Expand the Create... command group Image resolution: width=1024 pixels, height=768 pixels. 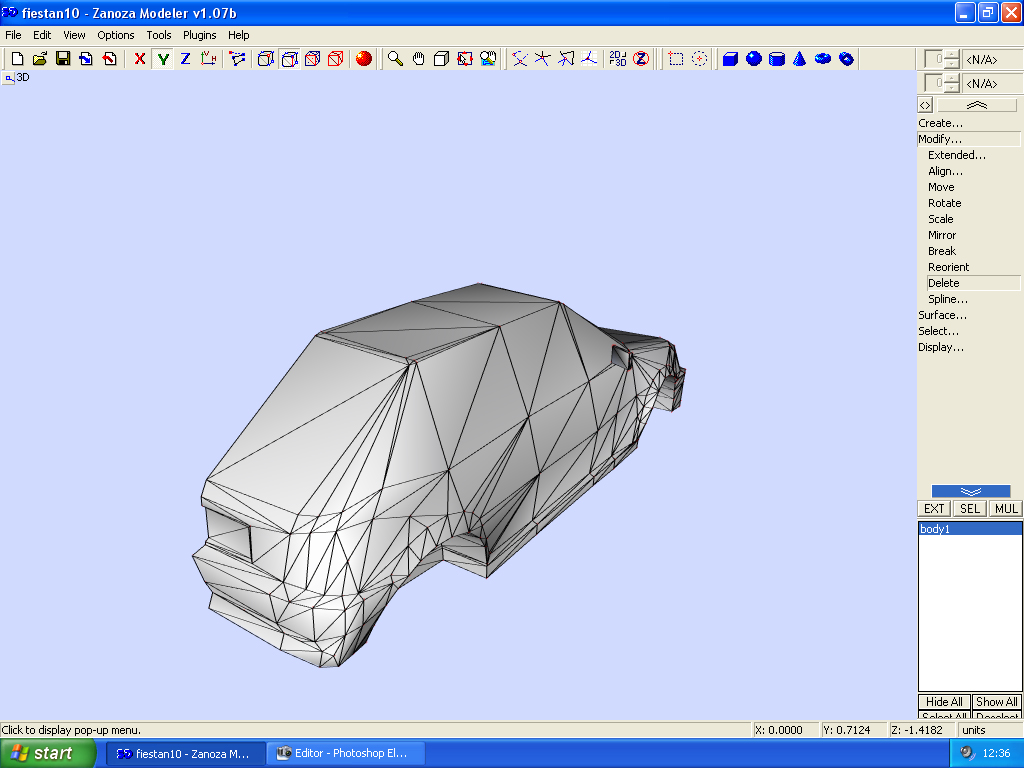tap(941, 123)
